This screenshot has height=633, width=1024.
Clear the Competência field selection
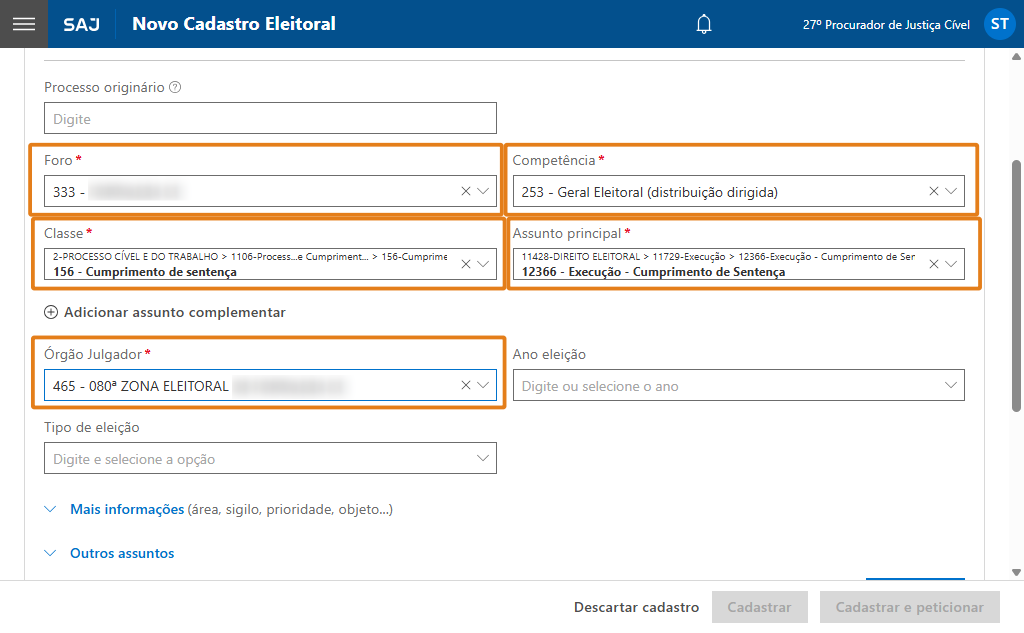click(934, 191)
